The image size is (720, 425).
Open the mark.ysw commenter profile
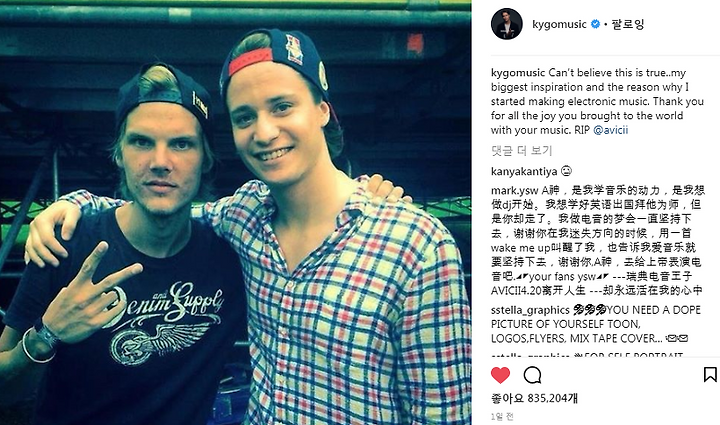pos(514,190)
